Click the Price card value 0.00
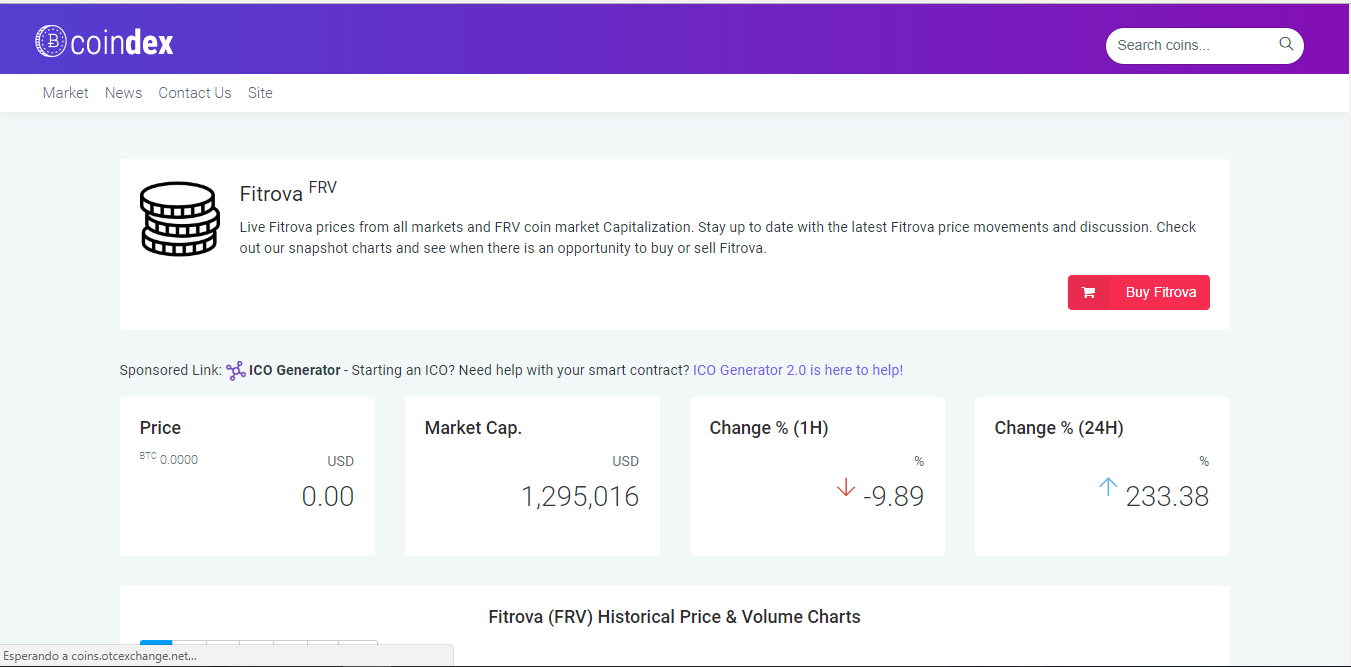Viewport: 1351px width, 667px height. click(328, 496)
